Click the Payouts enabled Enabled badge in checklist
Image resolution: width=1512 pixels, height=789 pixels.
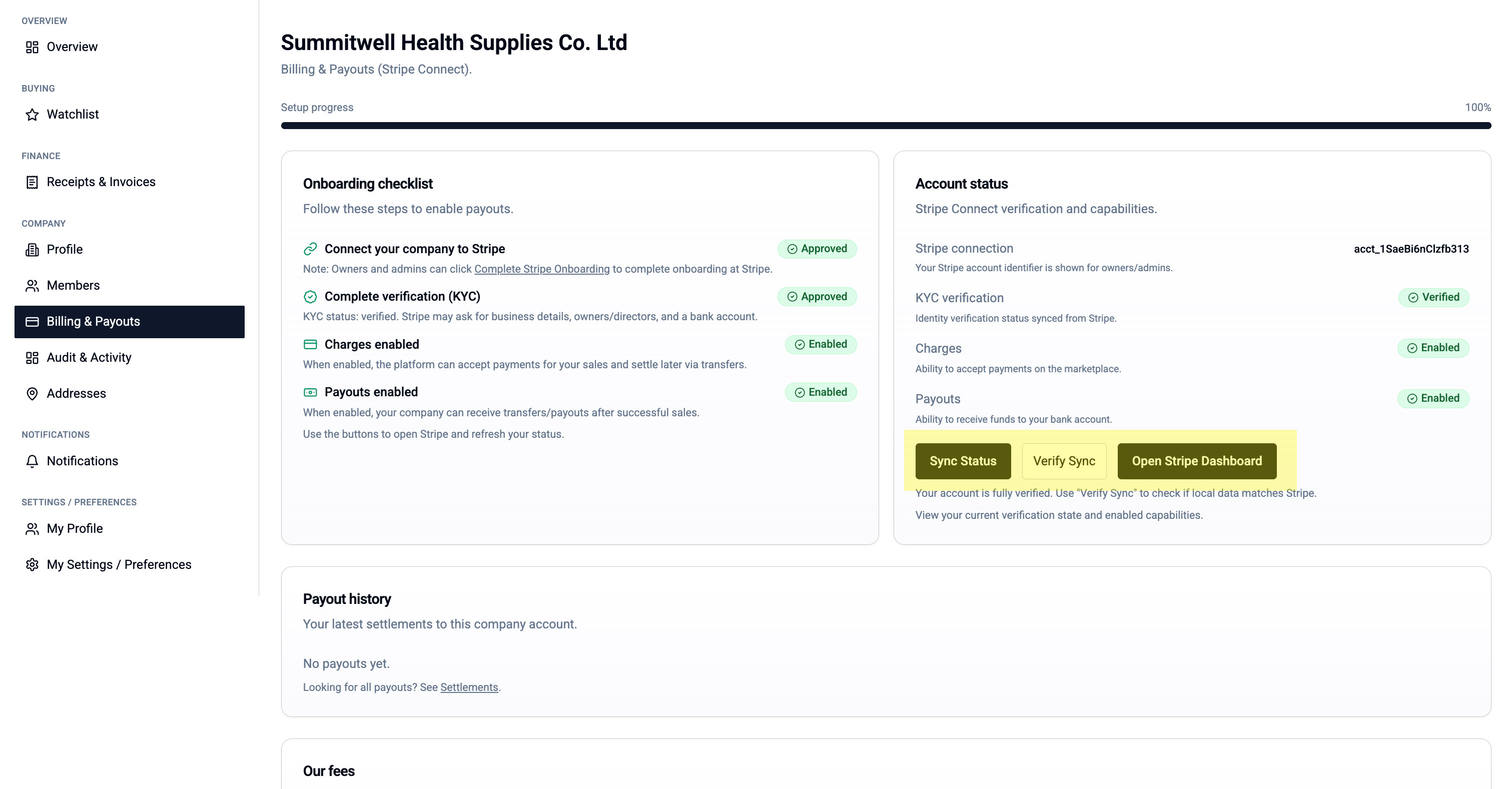(821, 392)
